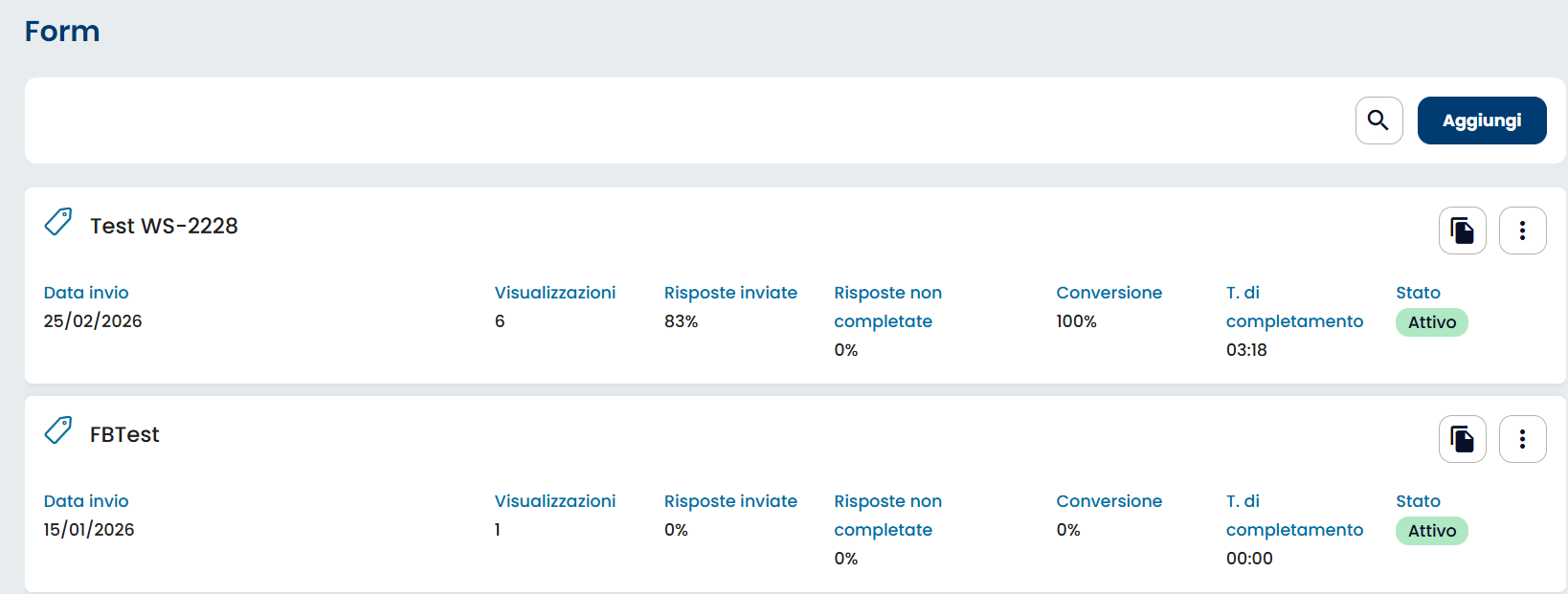
Task: Click Data invio label in Test WS-2228
Action: 86,293
